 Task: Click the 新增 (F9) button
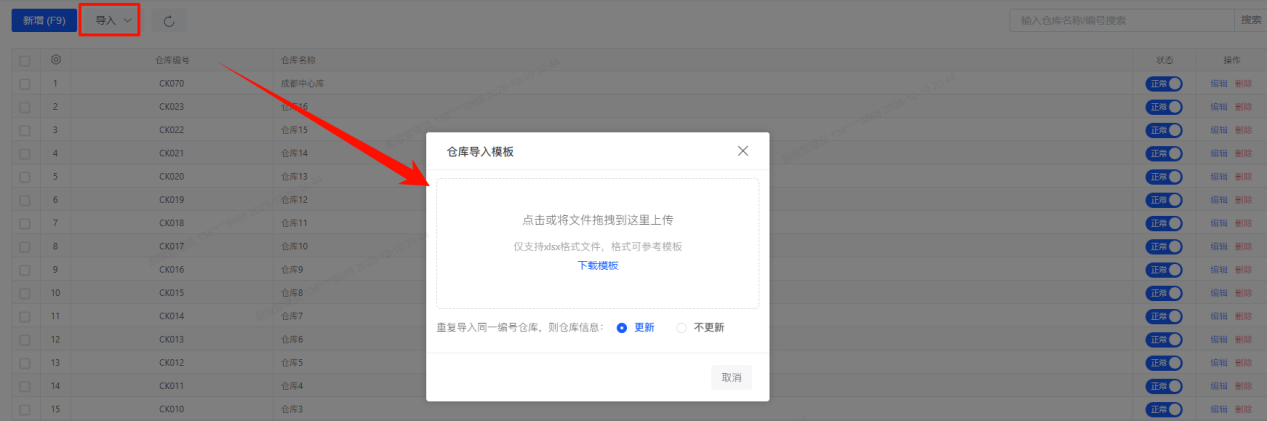[x=44, y=21]
